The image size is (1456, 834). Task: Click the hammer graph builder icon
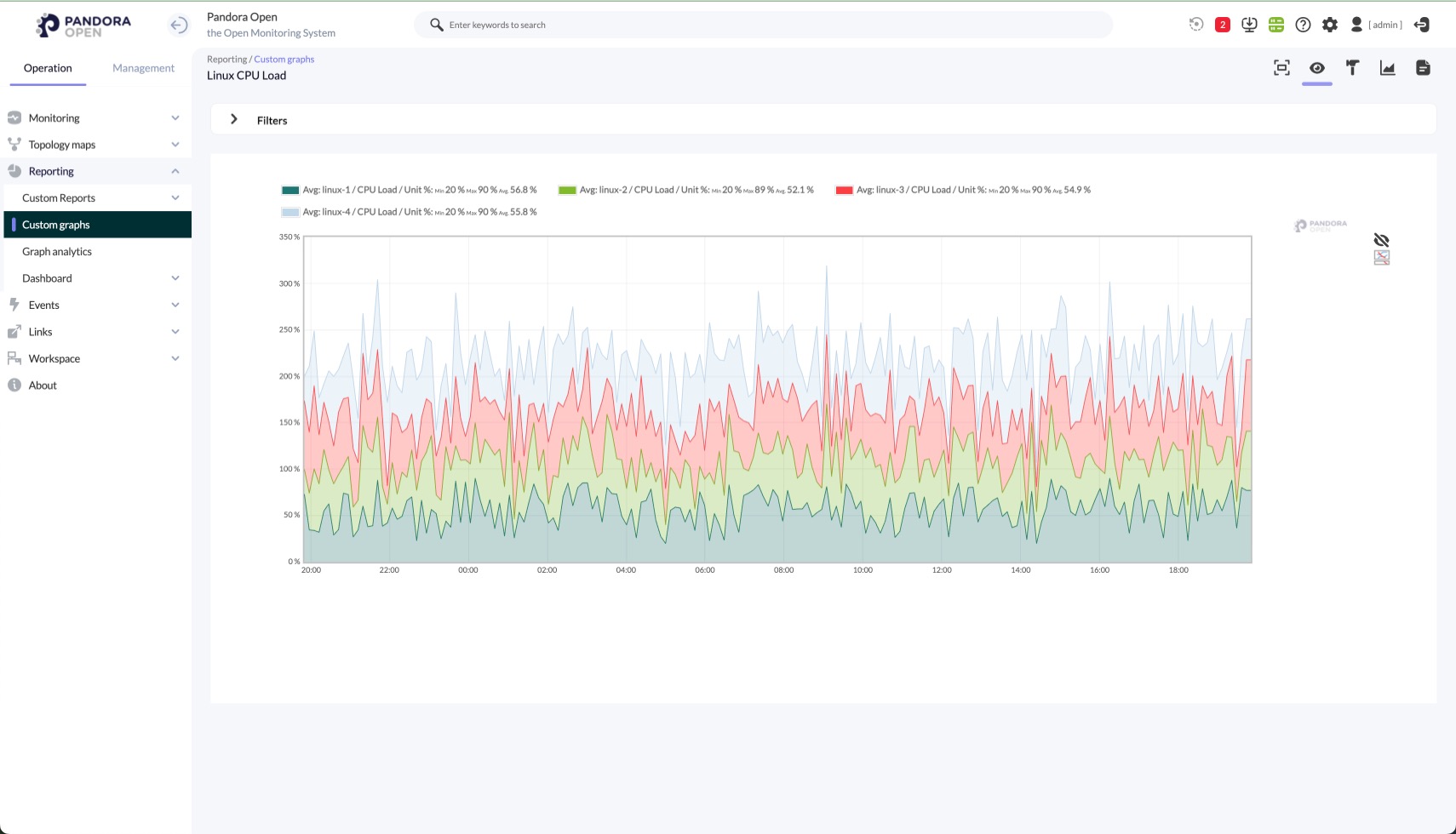click(1352, 68)
